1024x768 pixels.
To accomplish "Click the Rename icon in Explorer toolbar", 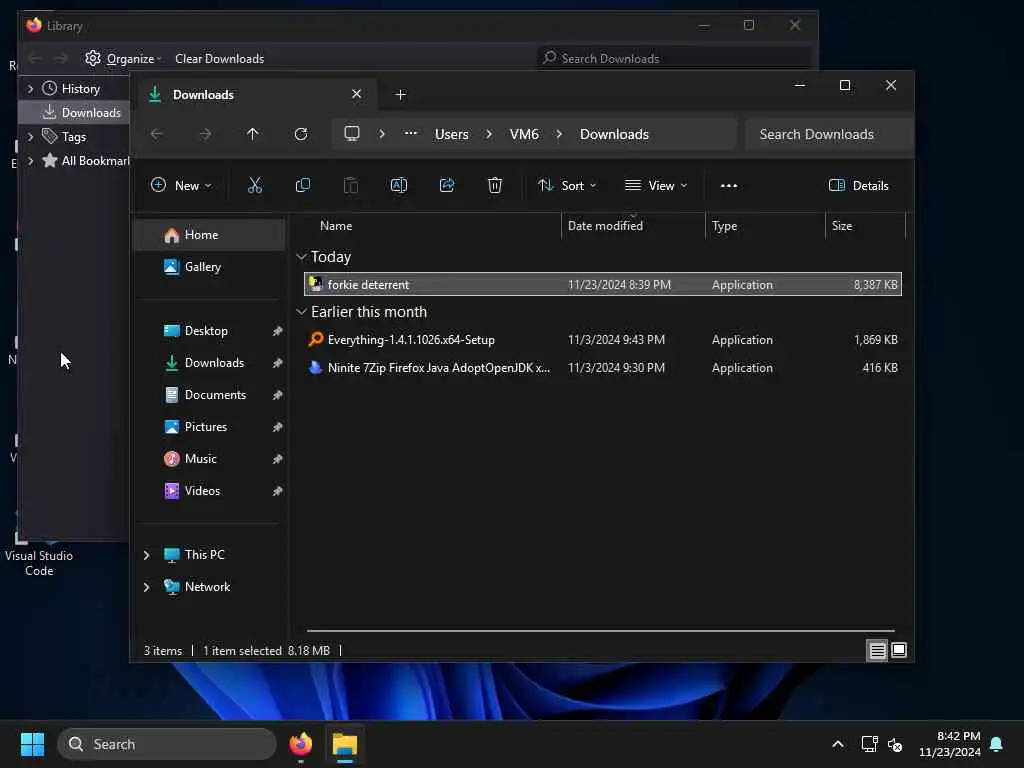I will [x=398, y=185].
